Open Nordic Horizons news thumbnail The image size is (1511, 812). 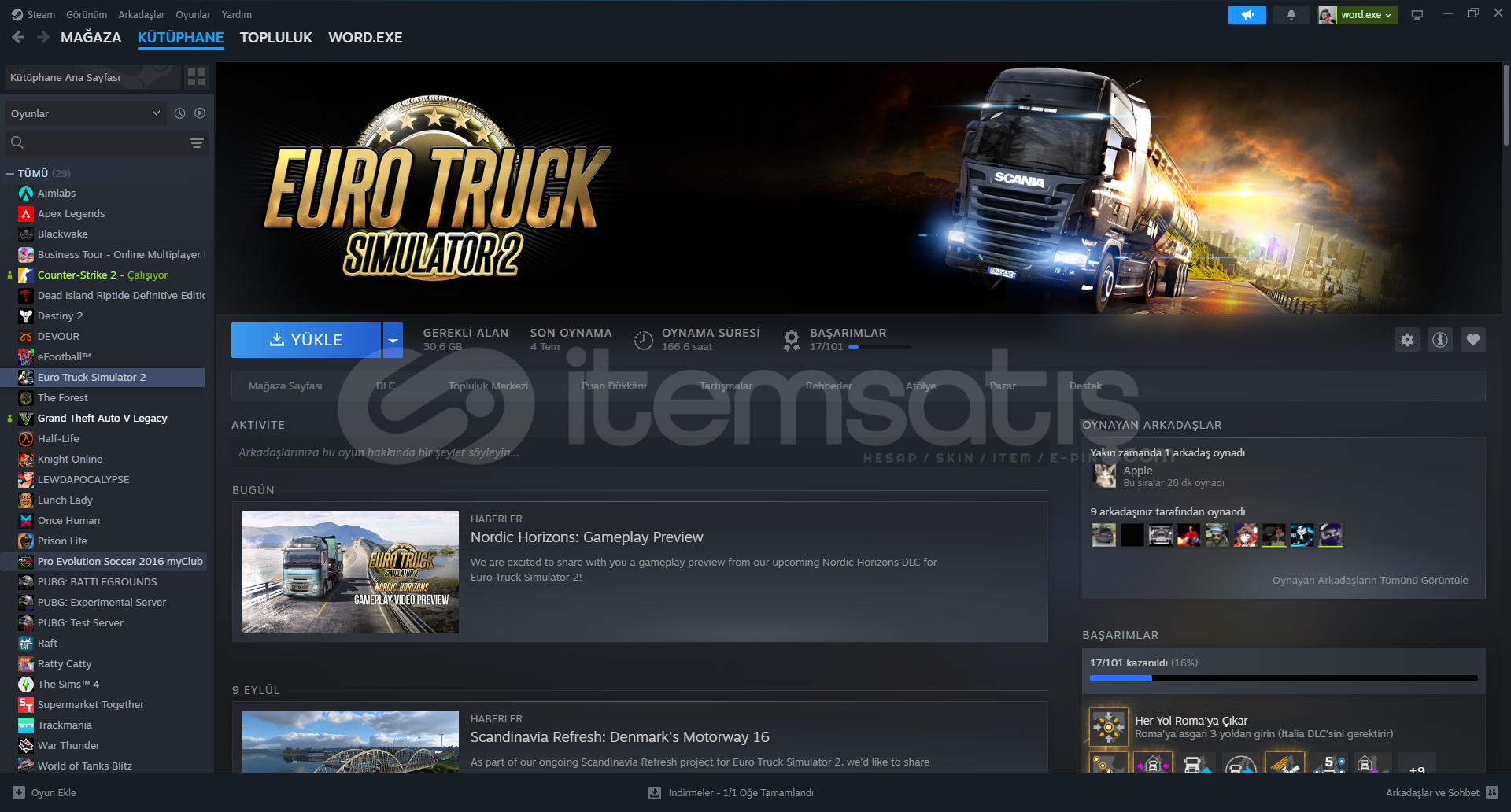[x=350, y=572]
